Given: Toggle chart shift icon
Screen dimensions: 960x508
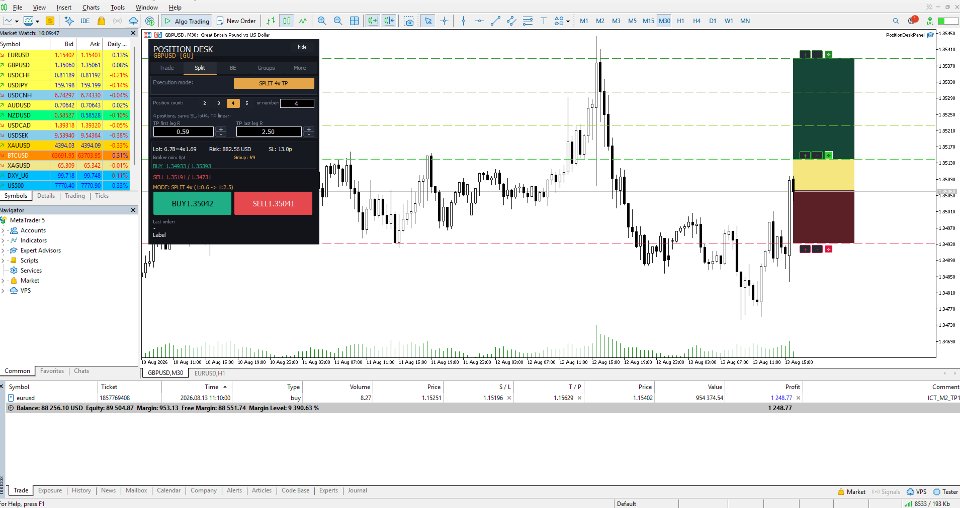Looking at the screenshot, I should point(389,21).
